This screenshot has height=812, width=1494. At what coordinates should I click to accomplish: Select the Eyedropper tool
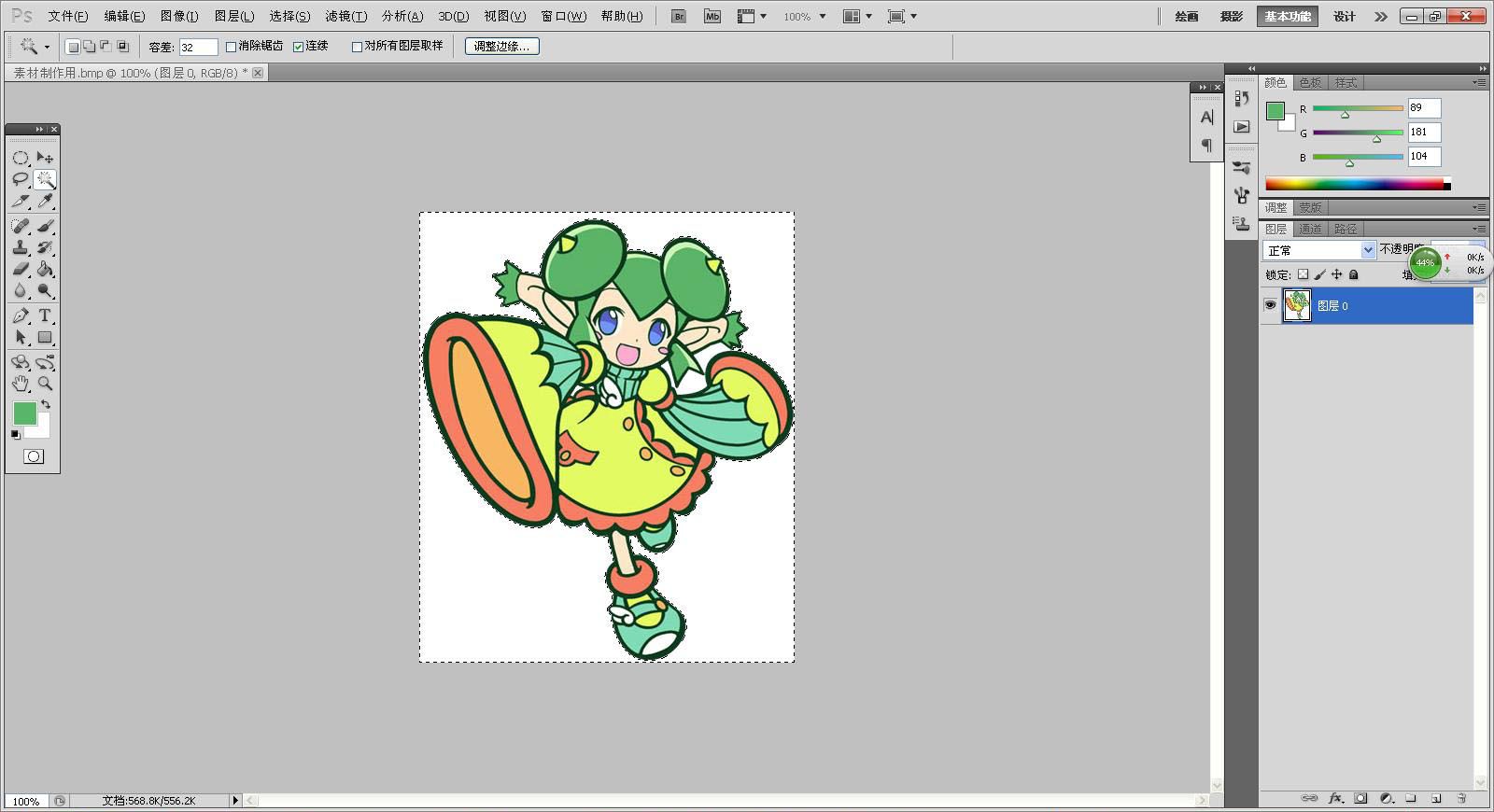[x=45, y=201]
